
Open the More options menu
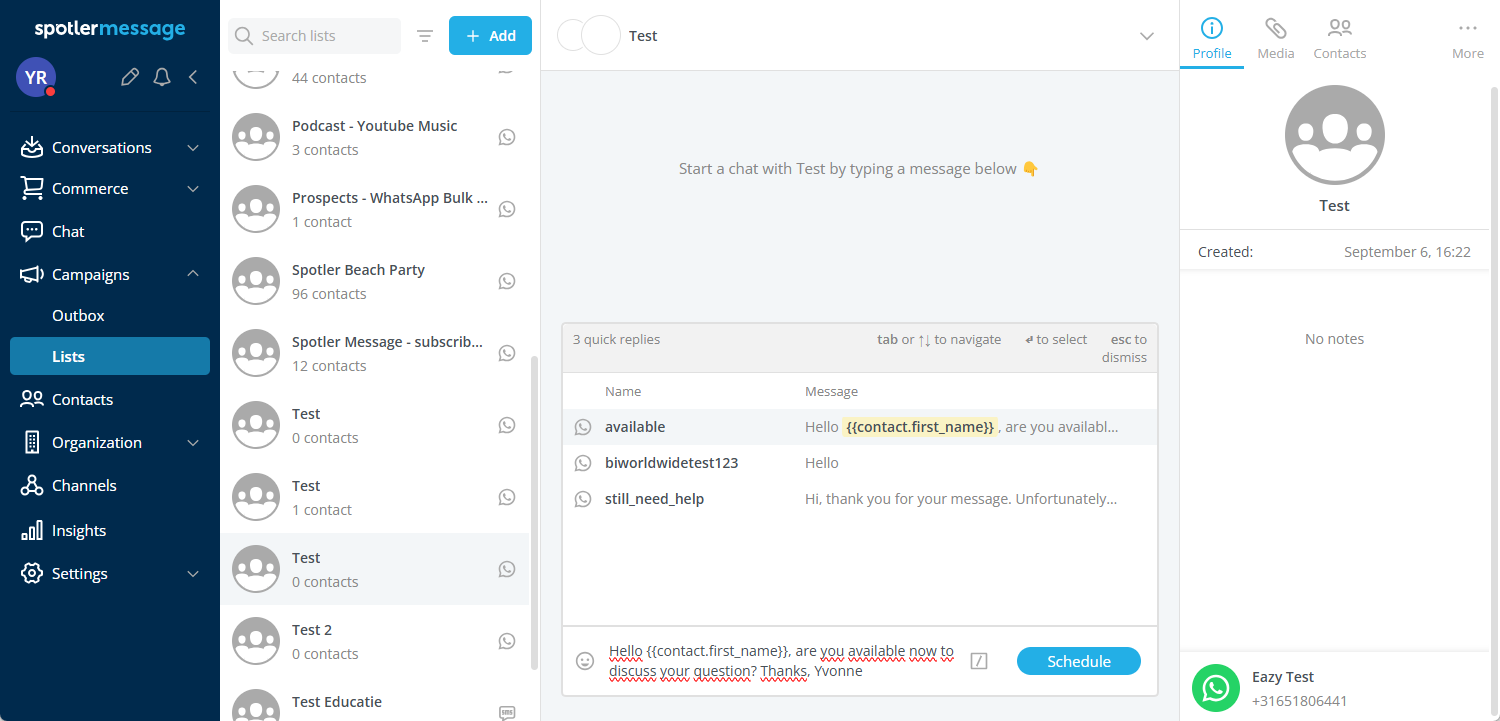coord(1467,39)
